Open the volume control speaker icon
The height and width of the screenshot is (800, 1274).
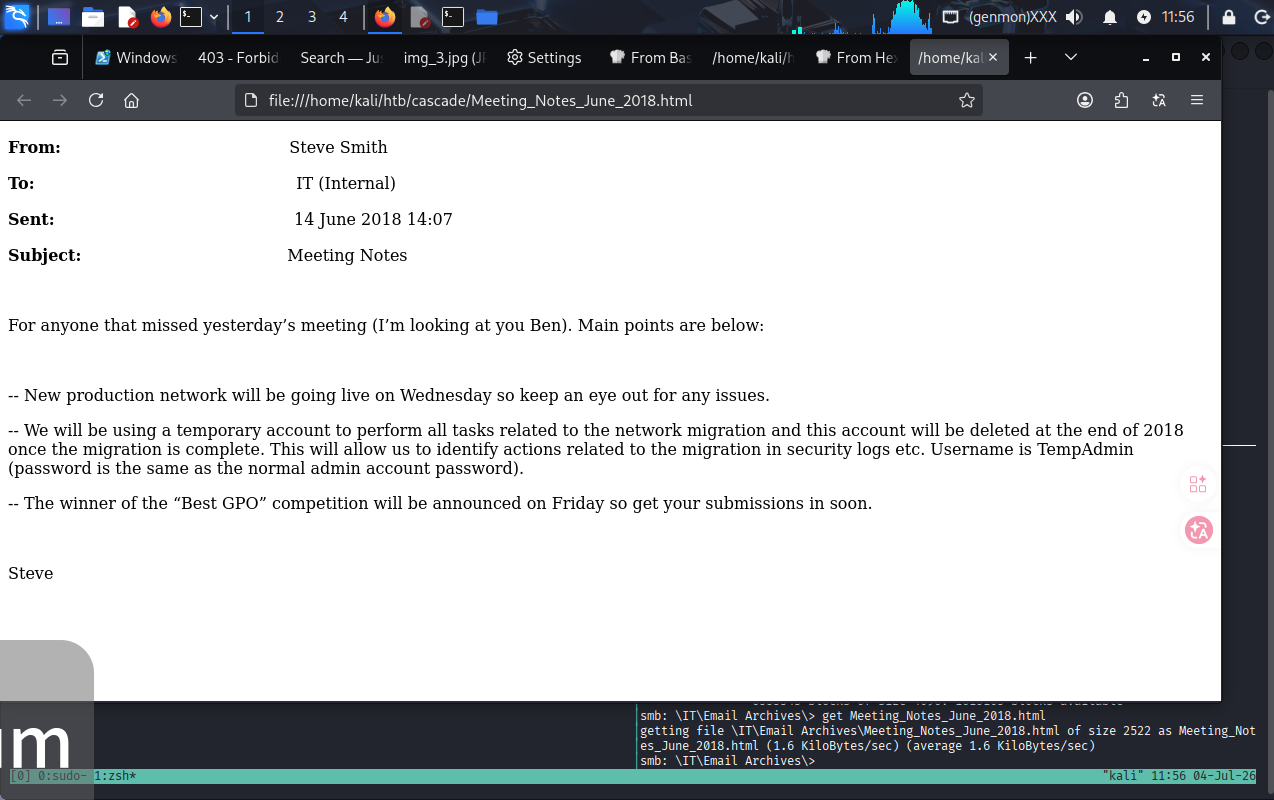1075,17
